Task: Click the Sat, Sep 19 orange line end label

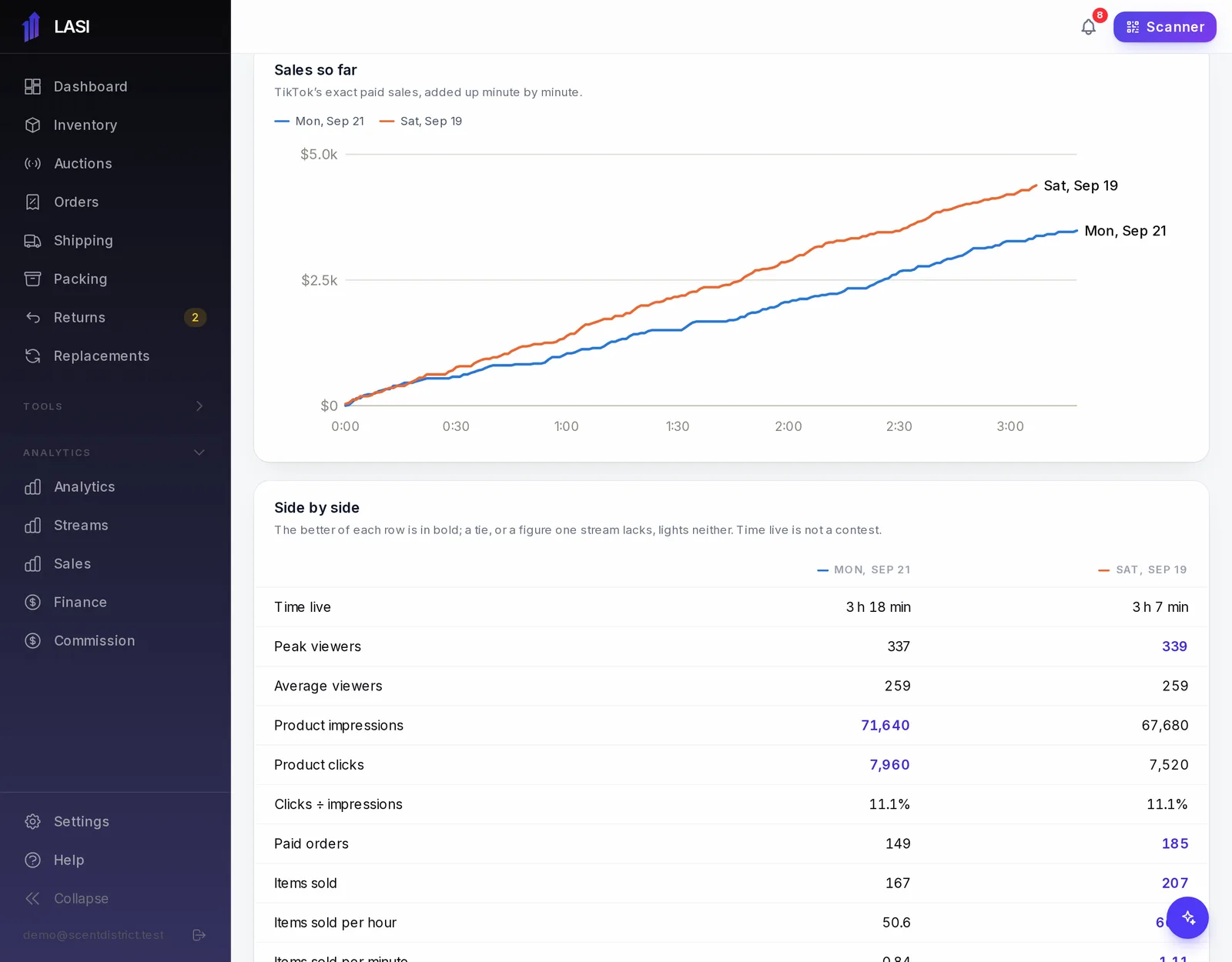Action: (x=1080, y=185)
